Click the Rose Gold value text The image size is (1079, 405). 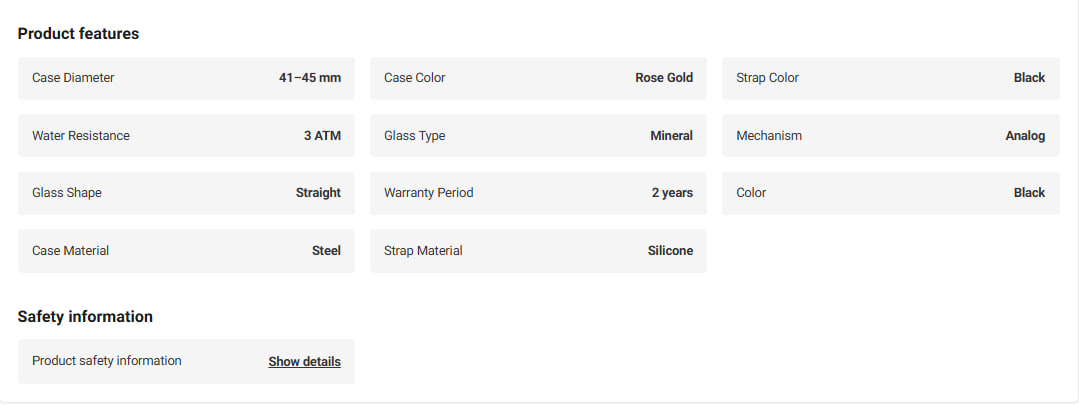tap(664, 78)
